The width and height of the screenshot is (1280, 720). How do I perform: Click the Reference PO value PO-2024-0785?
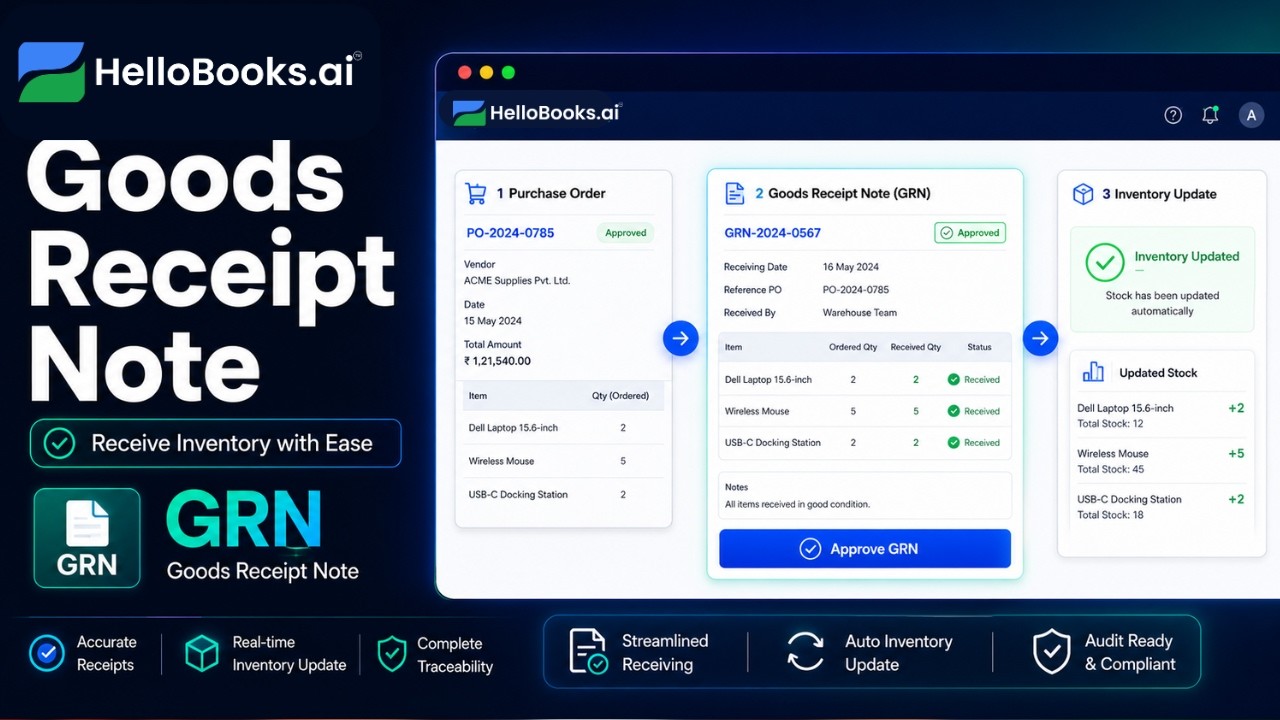coord(856,290)
